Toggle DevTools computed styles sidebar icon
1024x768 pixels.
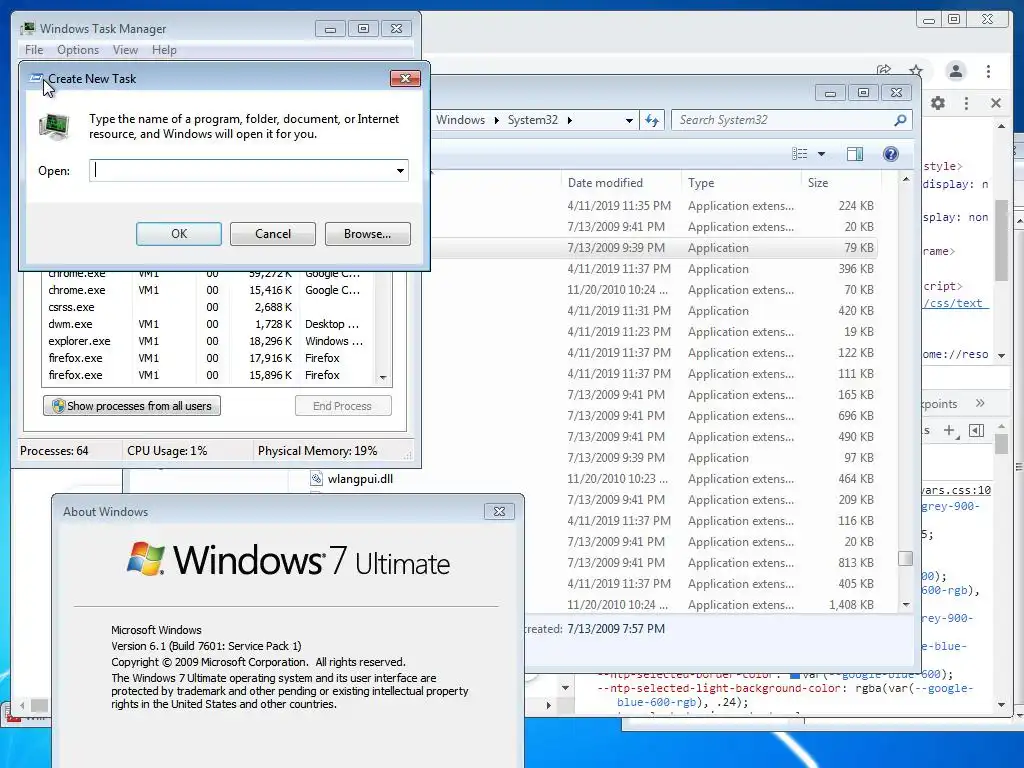point(976,430)
